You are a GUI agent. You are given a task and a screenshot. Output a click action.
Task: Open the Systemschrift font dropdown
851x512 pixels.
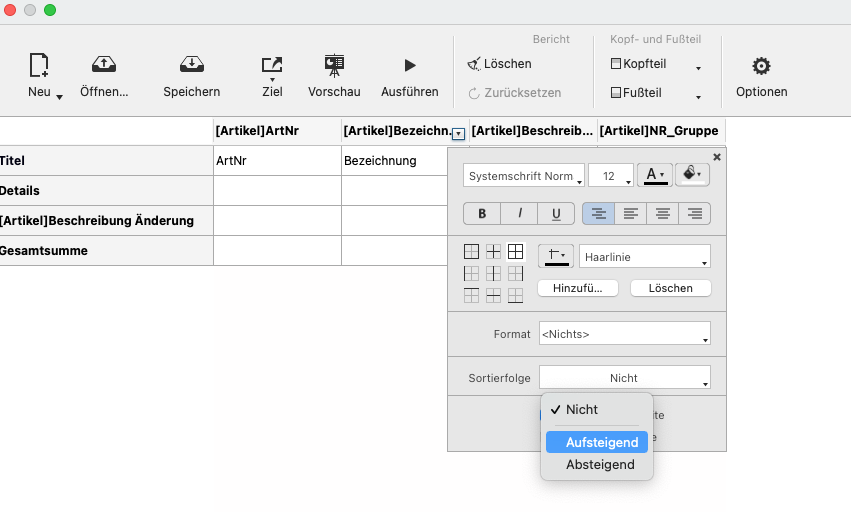524,176
